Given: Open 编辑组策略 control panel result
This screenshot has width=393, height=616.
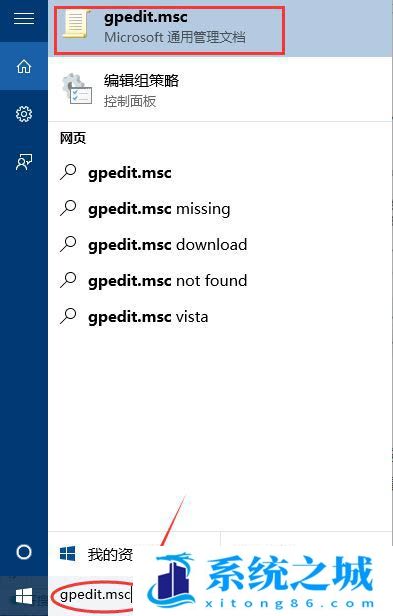Looking at the screenshot, I should coord(220,90).
